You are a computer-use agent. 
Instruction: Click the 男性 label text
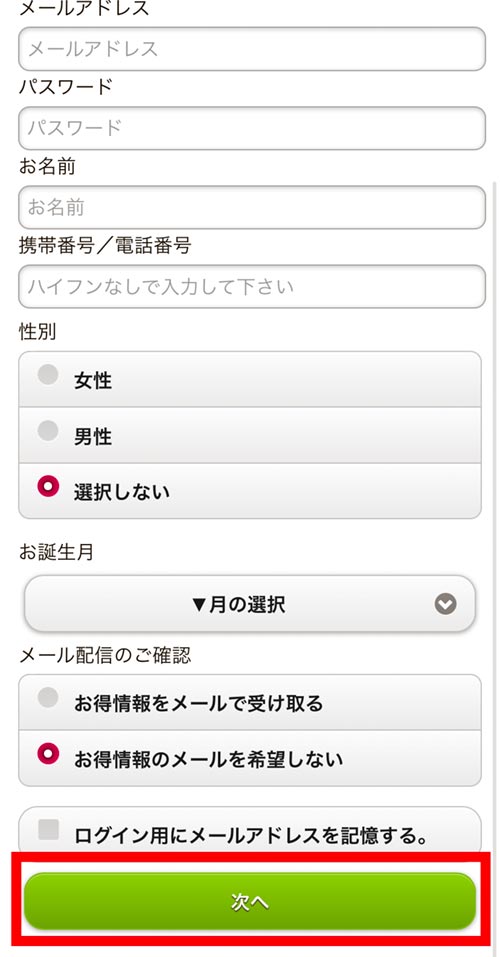(93, 437)
